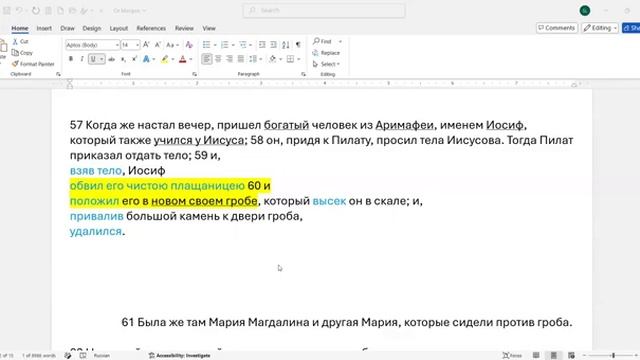Click the account avatar in title bar
The image size is (640, 360).
click(585, 11)
